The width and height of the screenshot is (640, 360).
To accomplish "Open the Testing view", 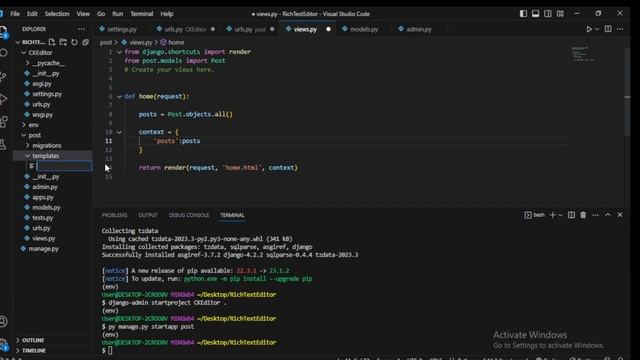I will pyautogui.click(x=4, y=144).
